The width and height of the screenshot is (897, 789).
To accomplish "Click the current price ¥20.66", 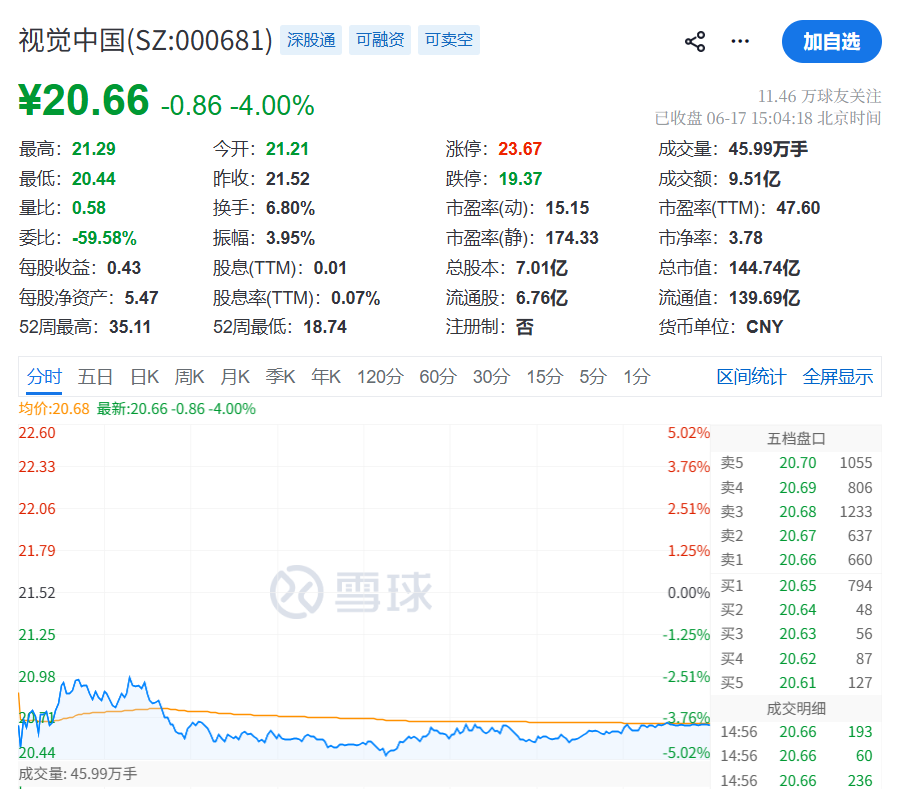I will coord(84,101).
